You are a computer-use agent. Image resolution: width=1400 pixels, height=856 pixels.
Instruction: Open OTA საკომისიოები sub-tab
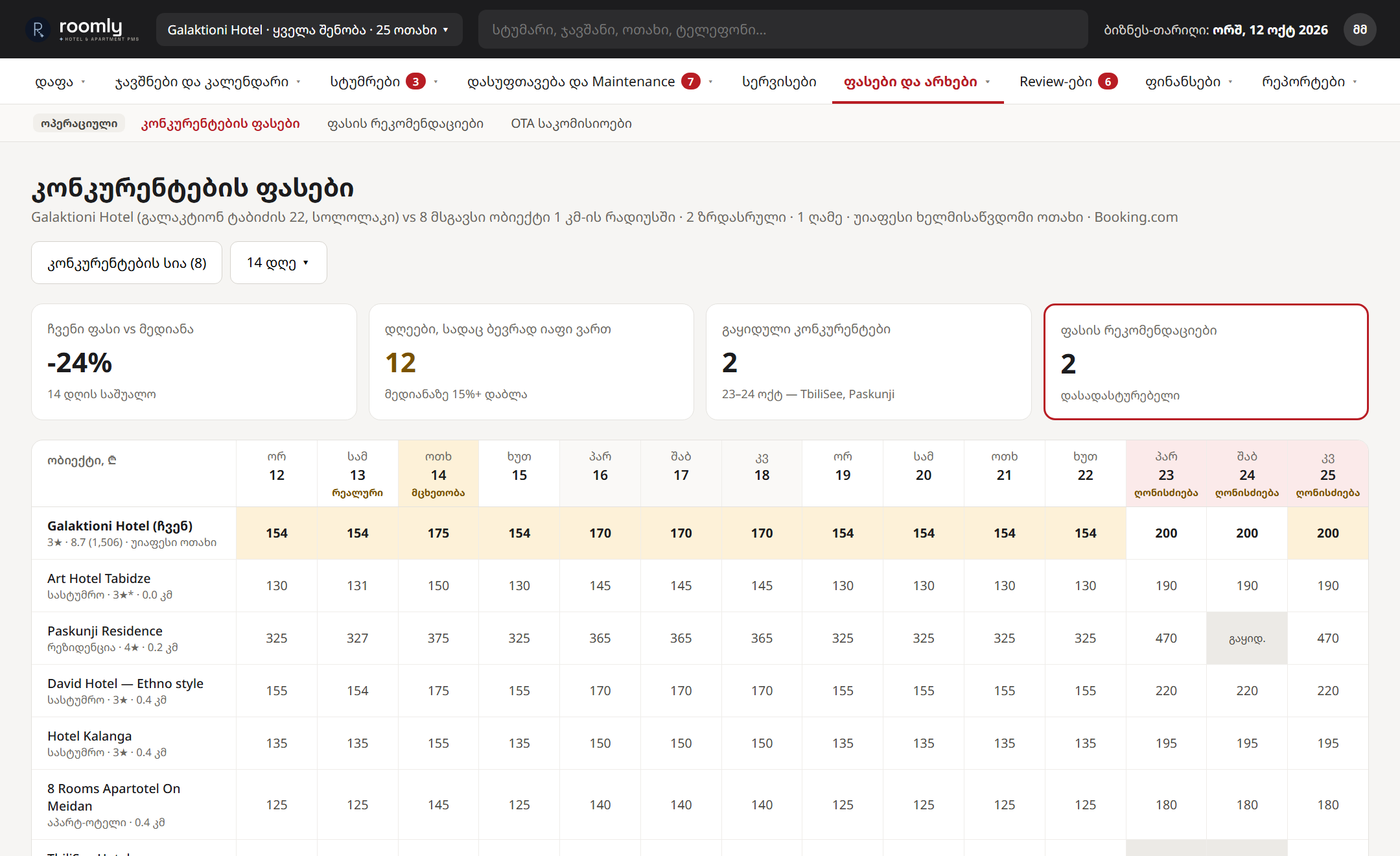click(x=571, y=123)
